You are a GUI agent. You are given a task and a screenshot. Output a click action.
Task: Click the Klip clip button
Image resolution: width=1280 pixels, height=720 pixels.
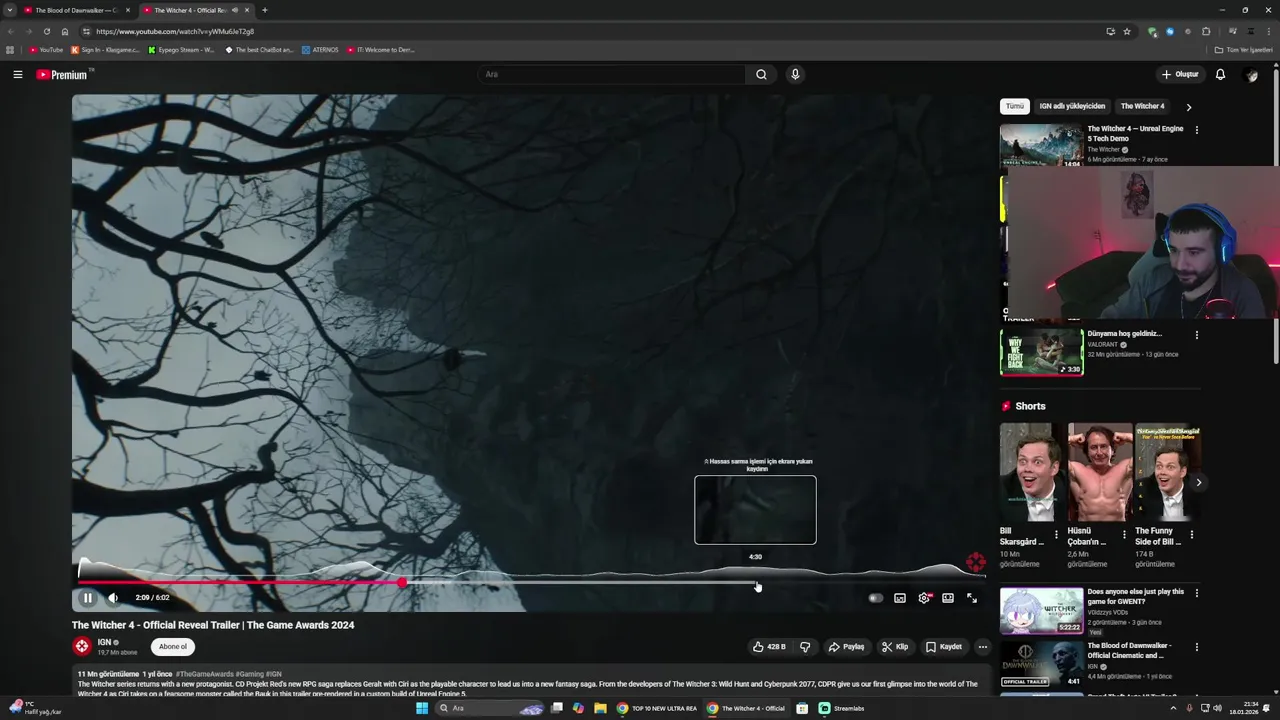coord(895,647)
